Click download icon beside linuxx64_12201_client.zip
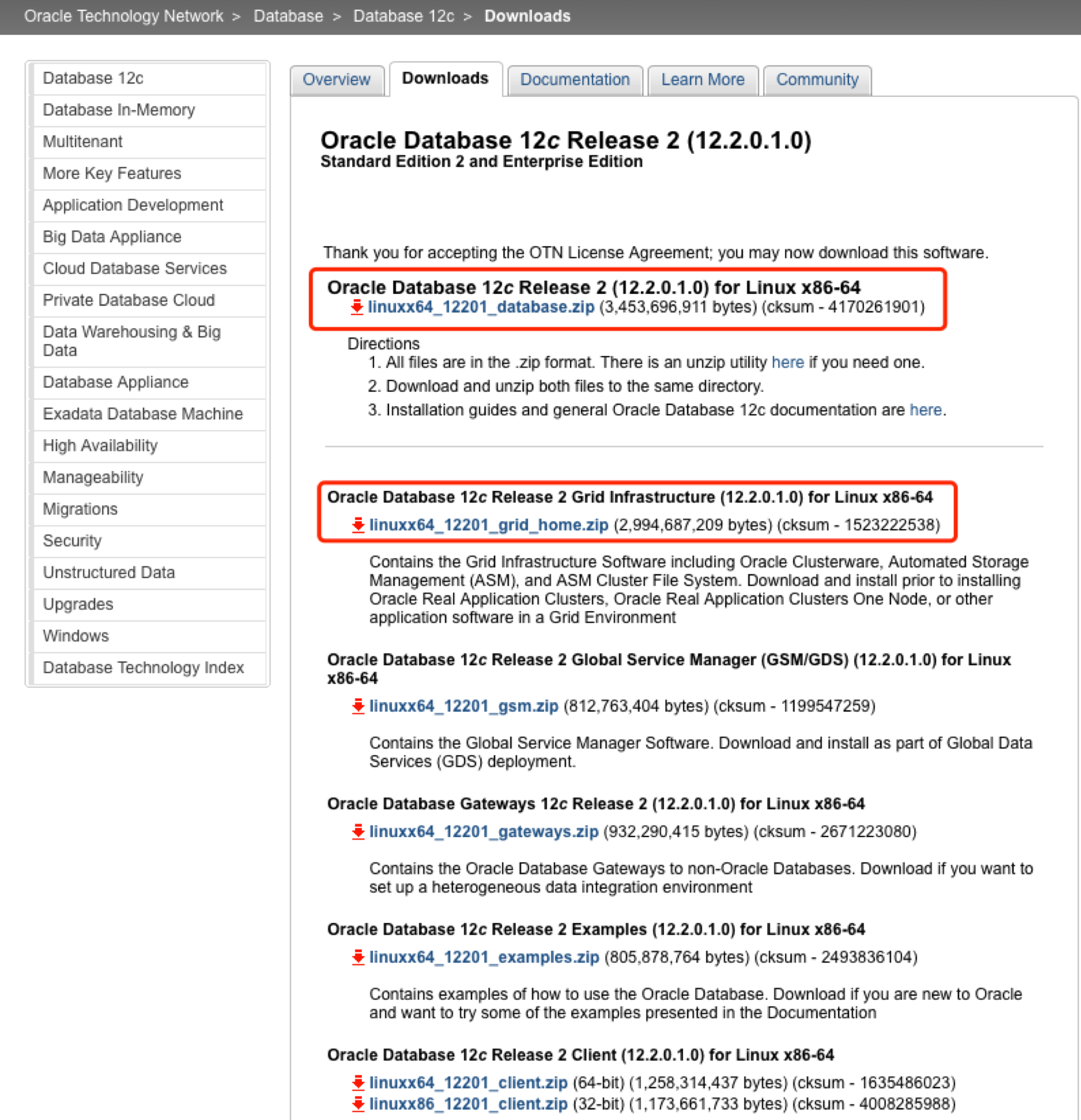Viewport: 1081px width, 1120px height. [358, 1083]
